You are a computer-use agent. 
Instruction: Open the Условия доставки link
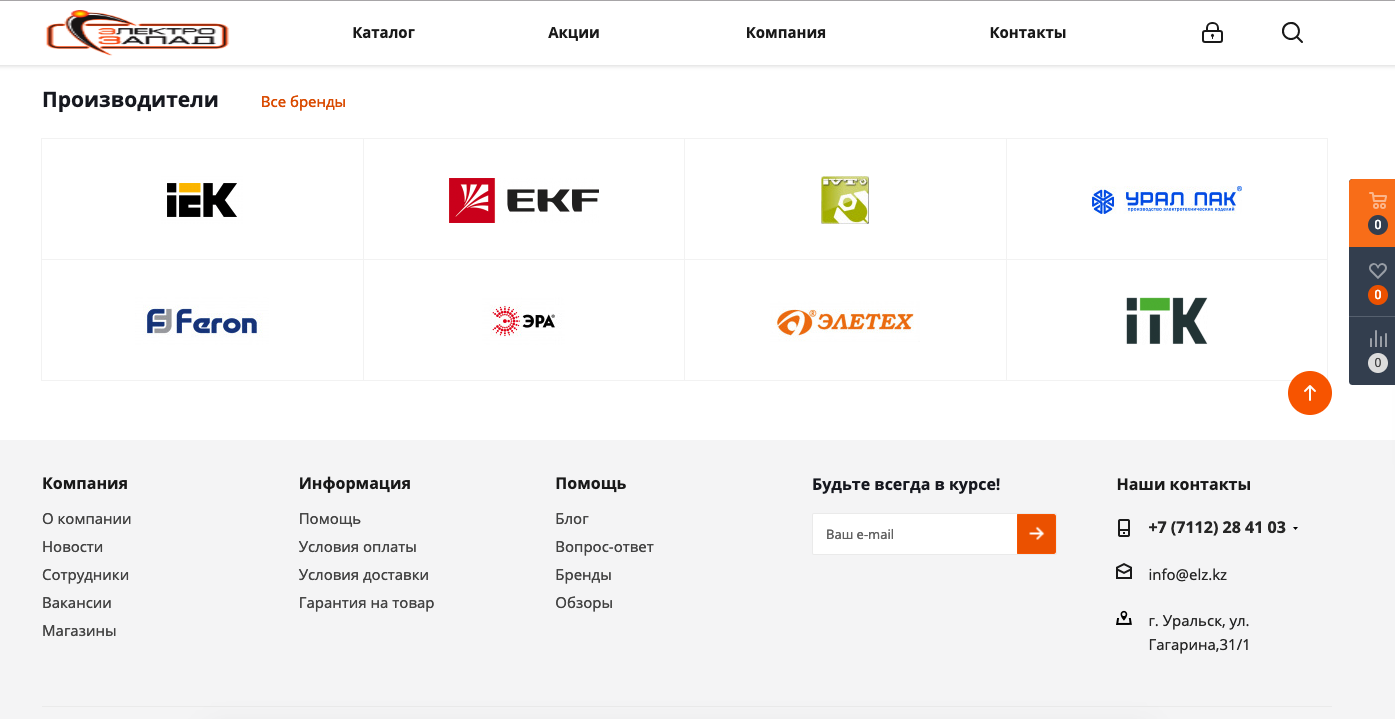click(x=364, y=575)
